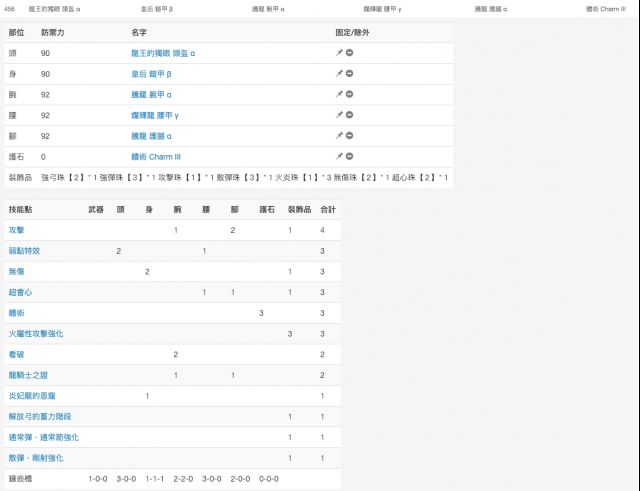Exclude the Charm III charm
Viewport: 640px width, 491px height.
[x=349, y=156]
